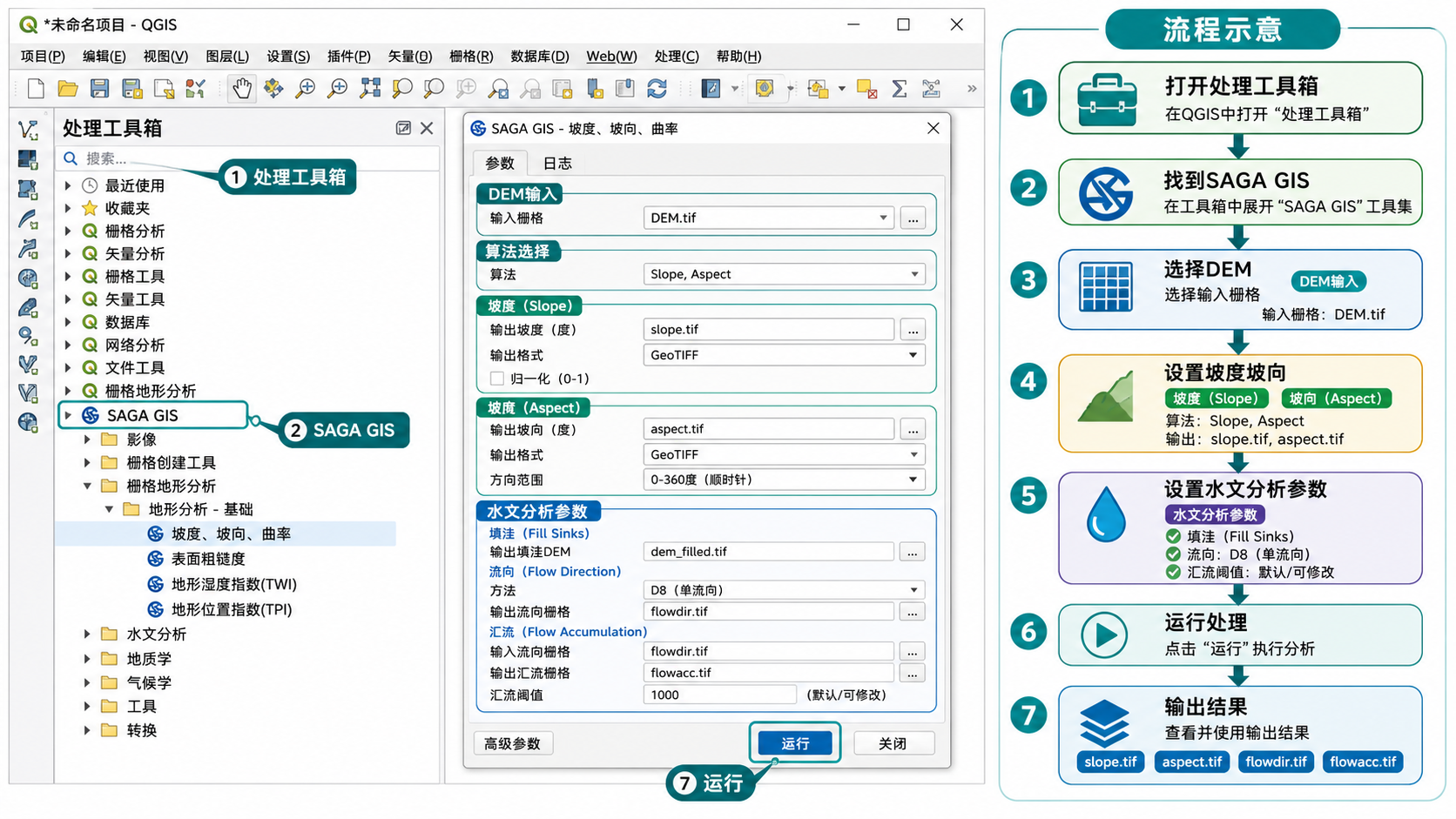This screenshot has width=1456, height=819.
Task: Click the Add Vector Layer sidebar icon
Action: pos(28,131)
